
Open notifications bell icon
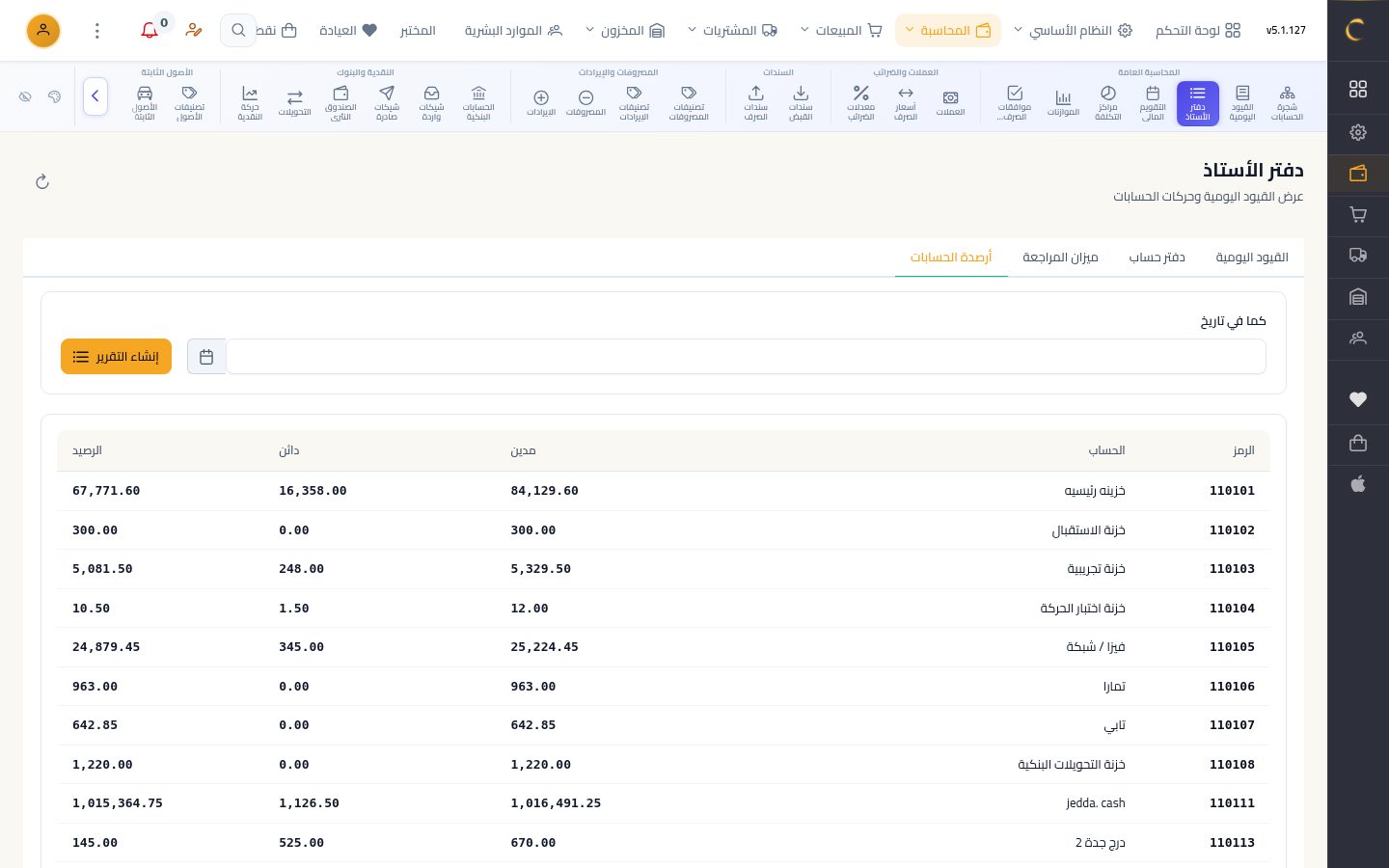coord(150,31)
